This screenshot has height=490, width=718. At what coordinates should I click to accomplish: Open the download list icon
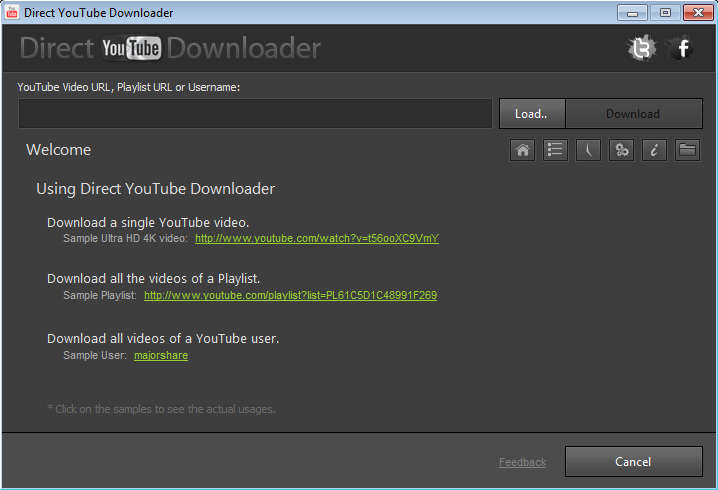555,150
